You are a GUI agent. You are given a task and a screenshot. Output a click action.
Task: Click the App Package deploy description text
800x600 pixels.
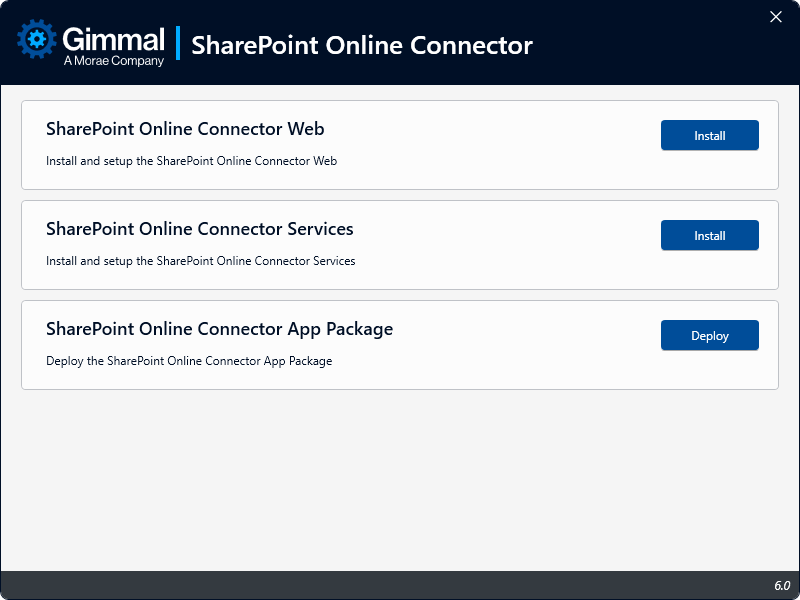click(x=189, y=361)
